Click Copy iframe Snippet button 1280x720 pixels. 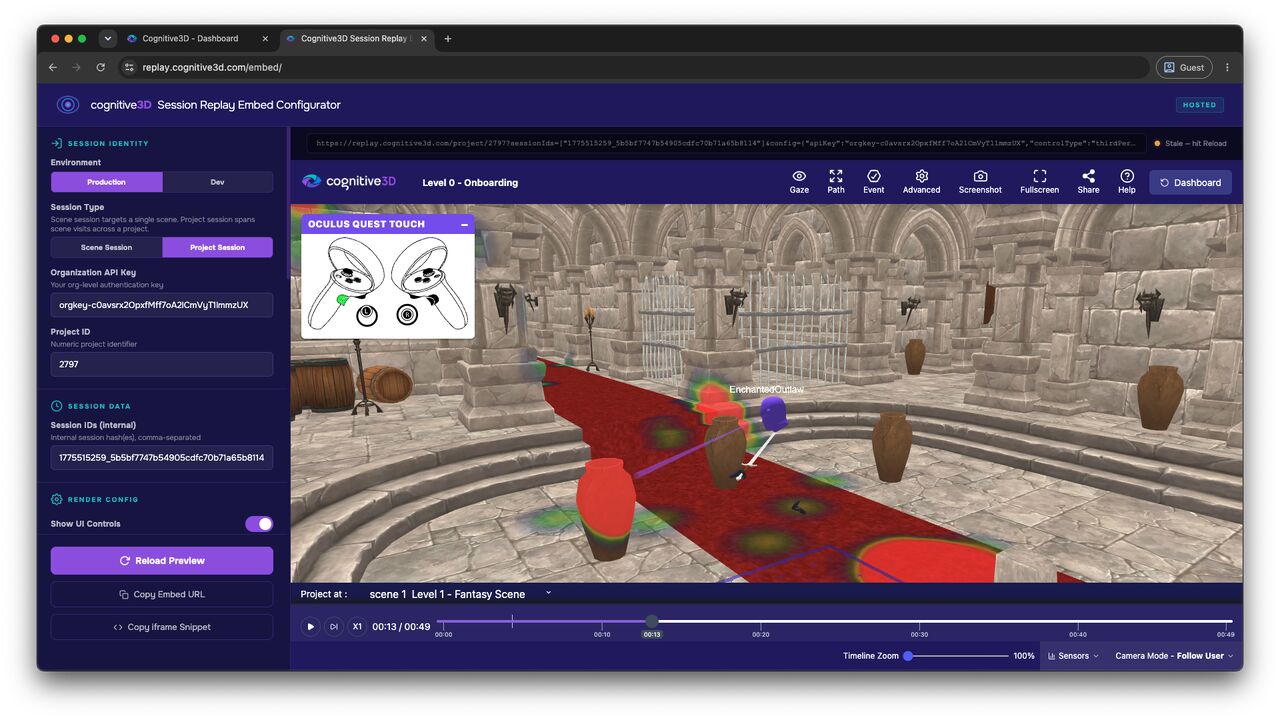pos(162,627)
